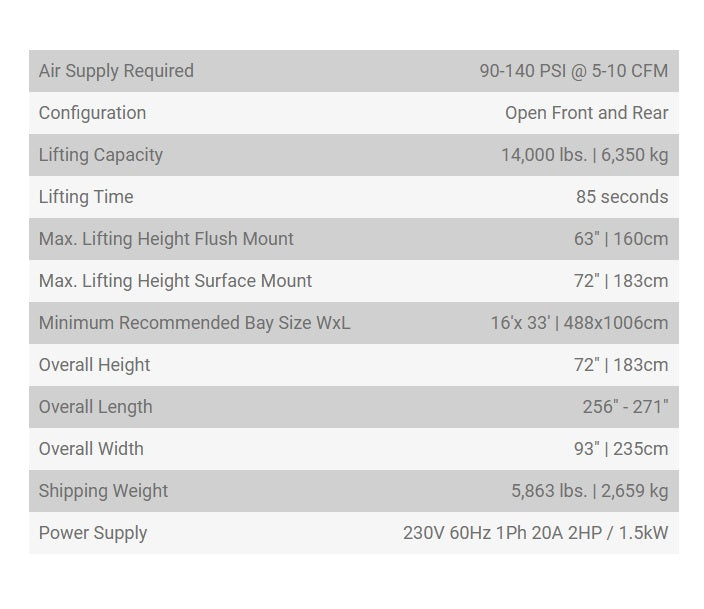Image resolution: width=704 pixels, height=609 pixels.
Task: Click the Air Supply Required label
Action: [116, 71]
